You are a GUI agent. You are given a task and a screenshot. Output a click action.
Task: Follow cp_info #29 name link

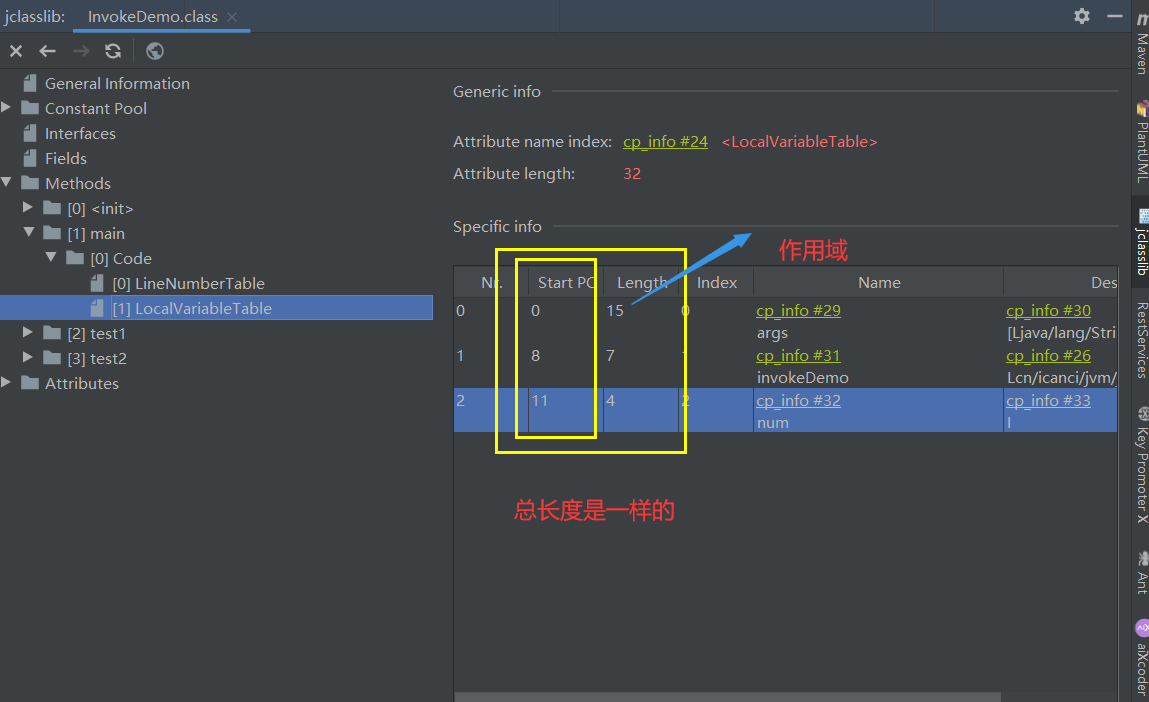(x=798, y=311)
